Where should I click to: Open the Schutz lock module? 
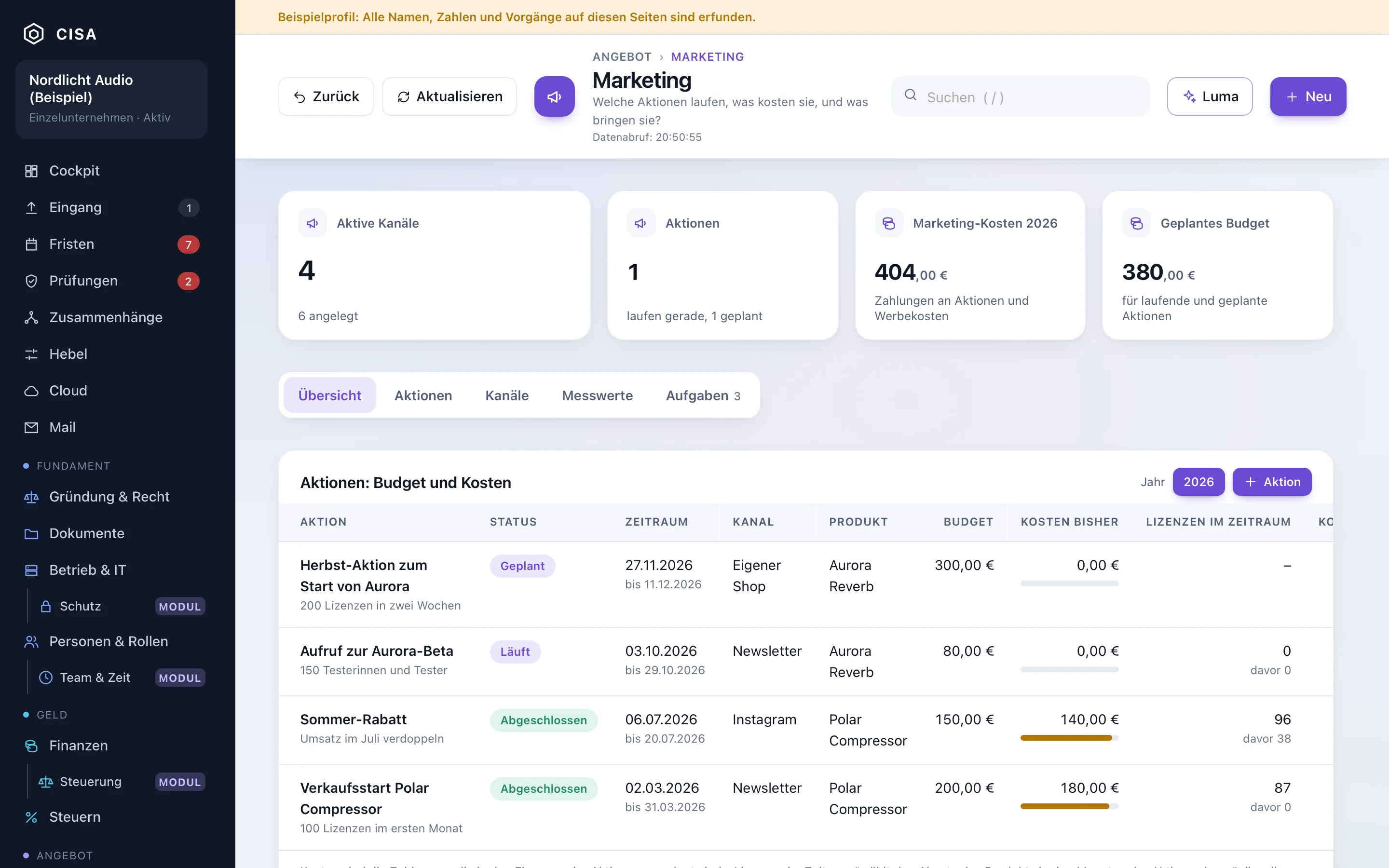click(x=121, y=606)
